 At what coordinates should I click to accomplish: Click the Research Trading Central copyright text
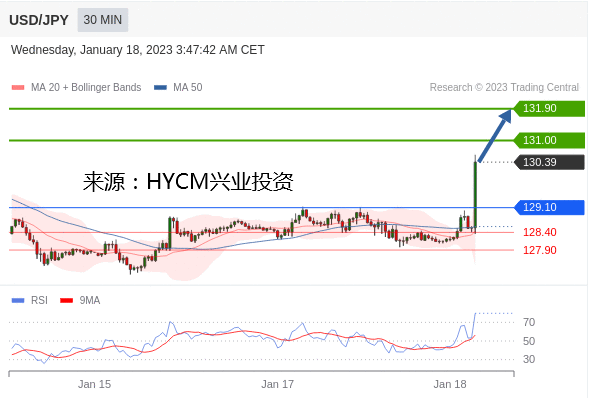[504, 88]
